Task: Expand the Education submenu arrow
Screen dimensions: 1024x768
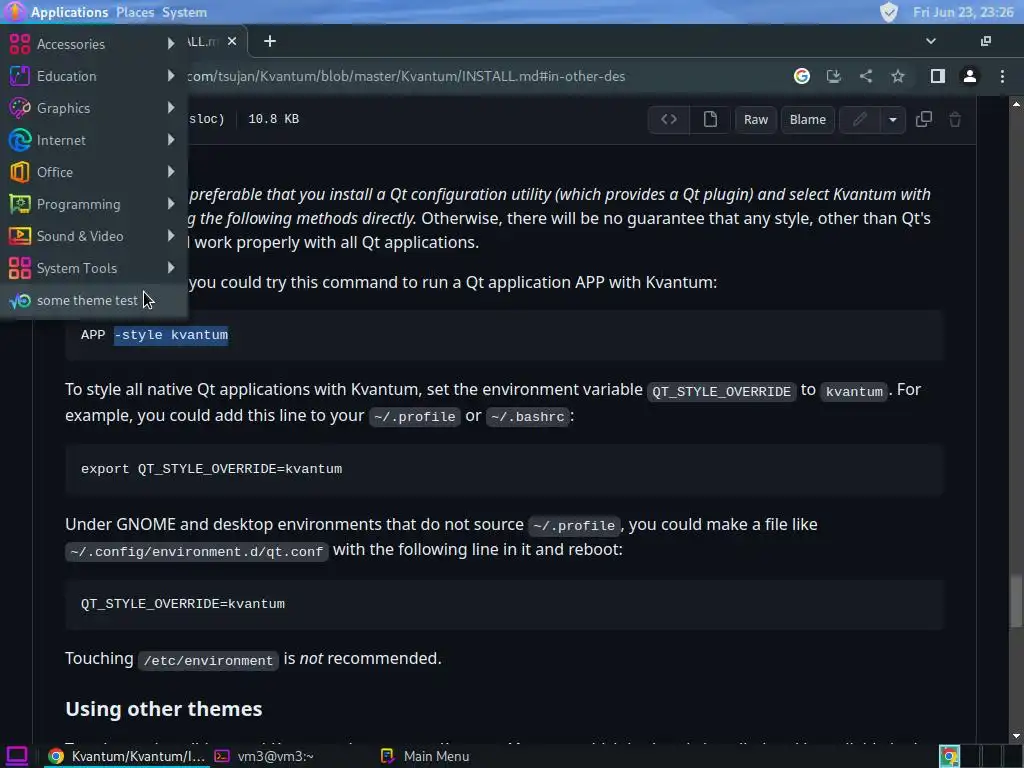Action: tap(171, 76)
